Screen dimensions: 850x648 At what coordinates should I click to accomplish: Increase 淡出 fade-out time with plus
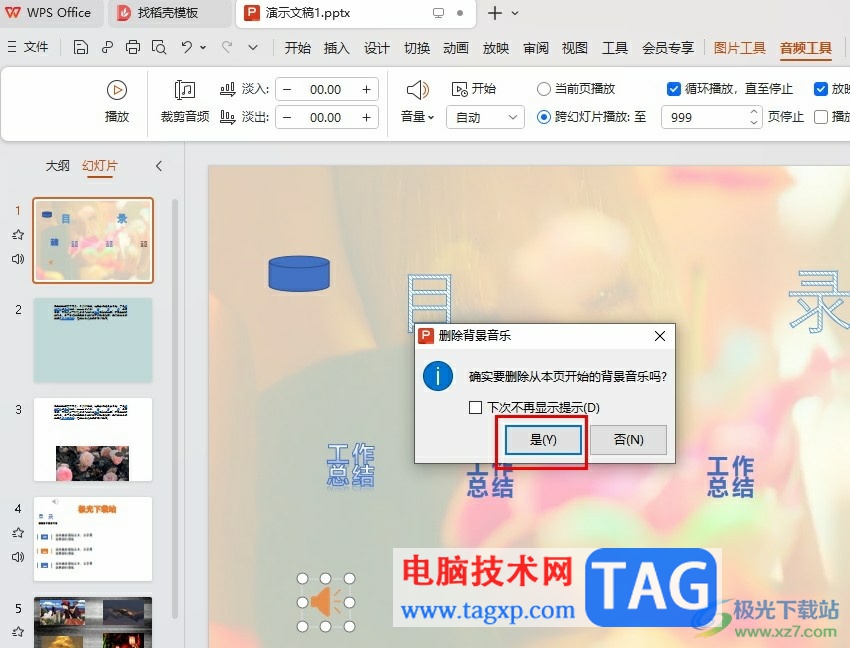pyautogui.click(x=366, y=117)
